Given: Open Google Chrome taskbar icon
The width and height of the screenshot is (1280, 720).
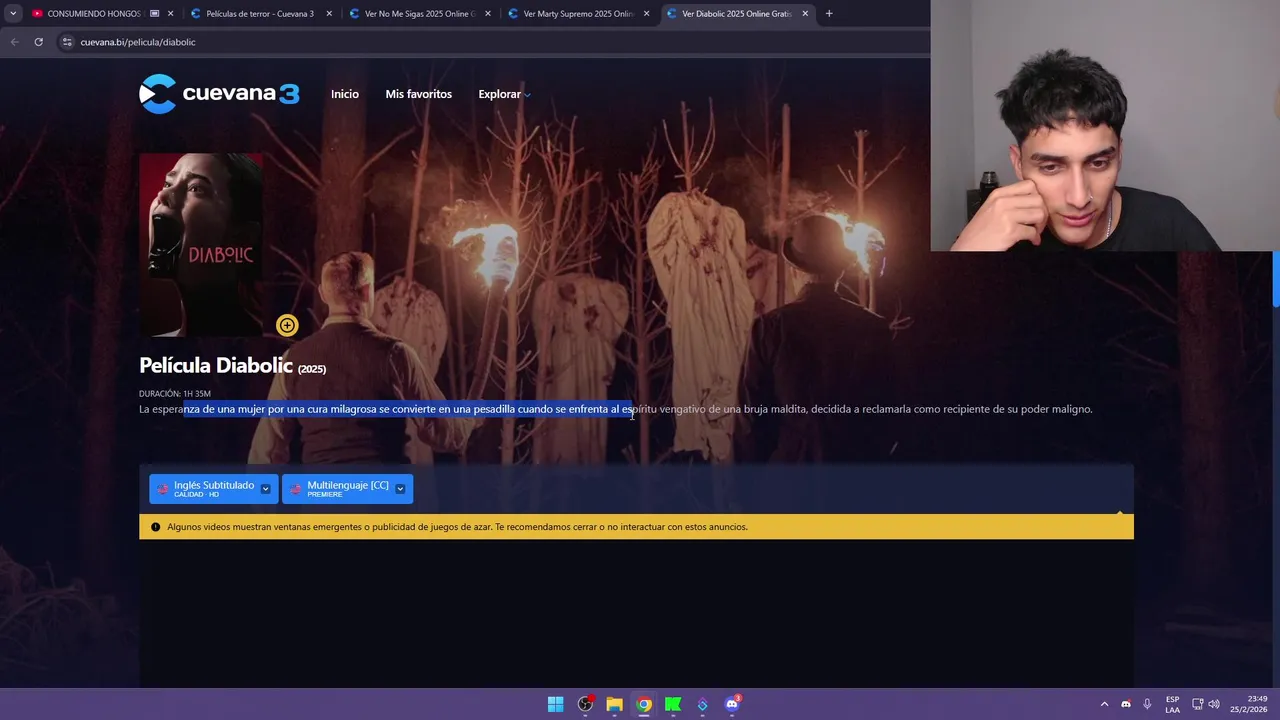Looking at the screenshot, I should tap(644, 704).
